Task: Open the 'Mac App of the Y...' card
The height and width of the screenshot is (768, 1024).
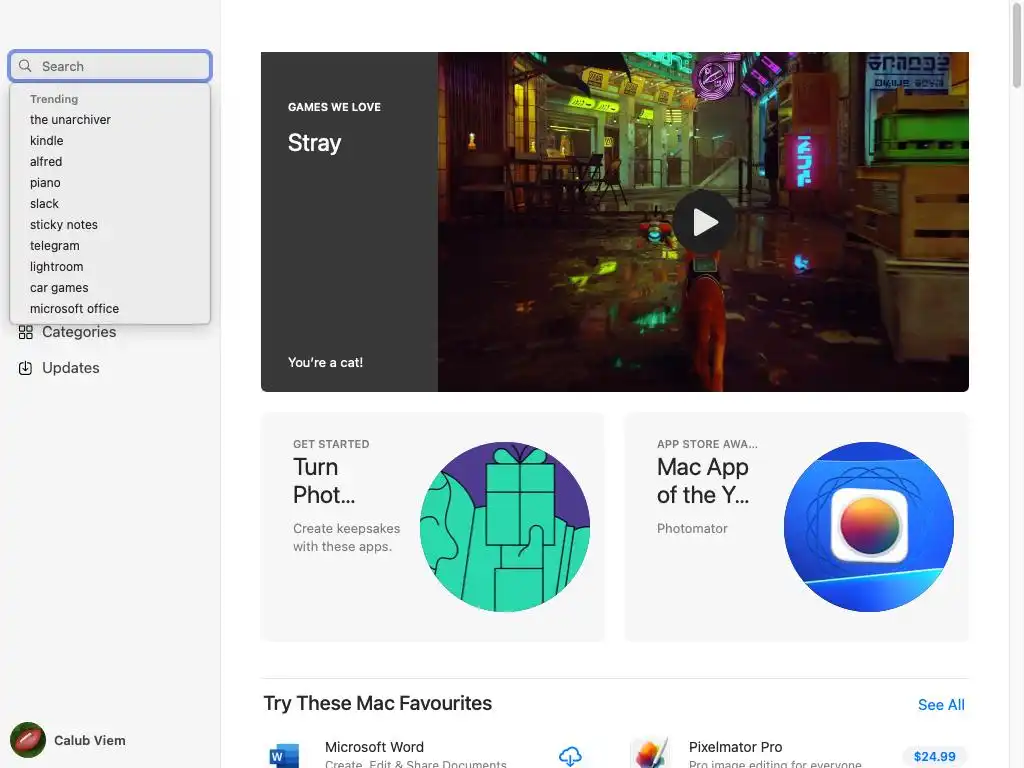Action: tap(797, 526)
